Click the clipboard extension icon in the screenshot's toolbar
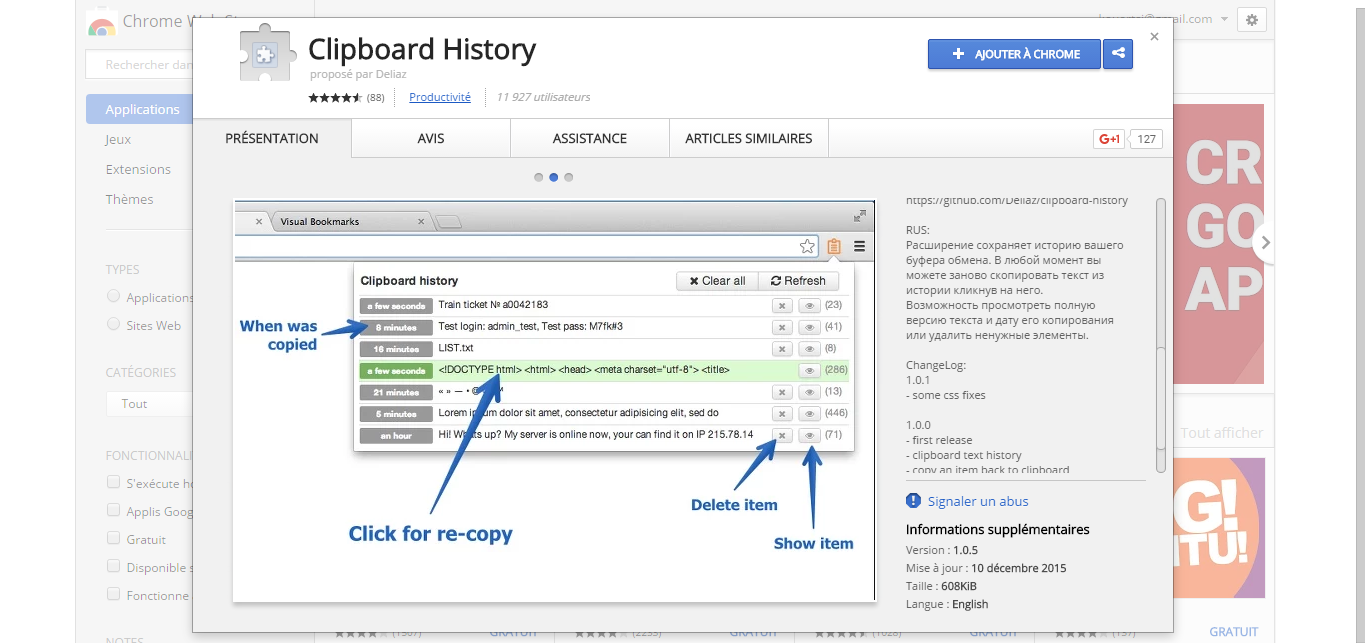This screenshot has width=1366, height=643. 834,246
